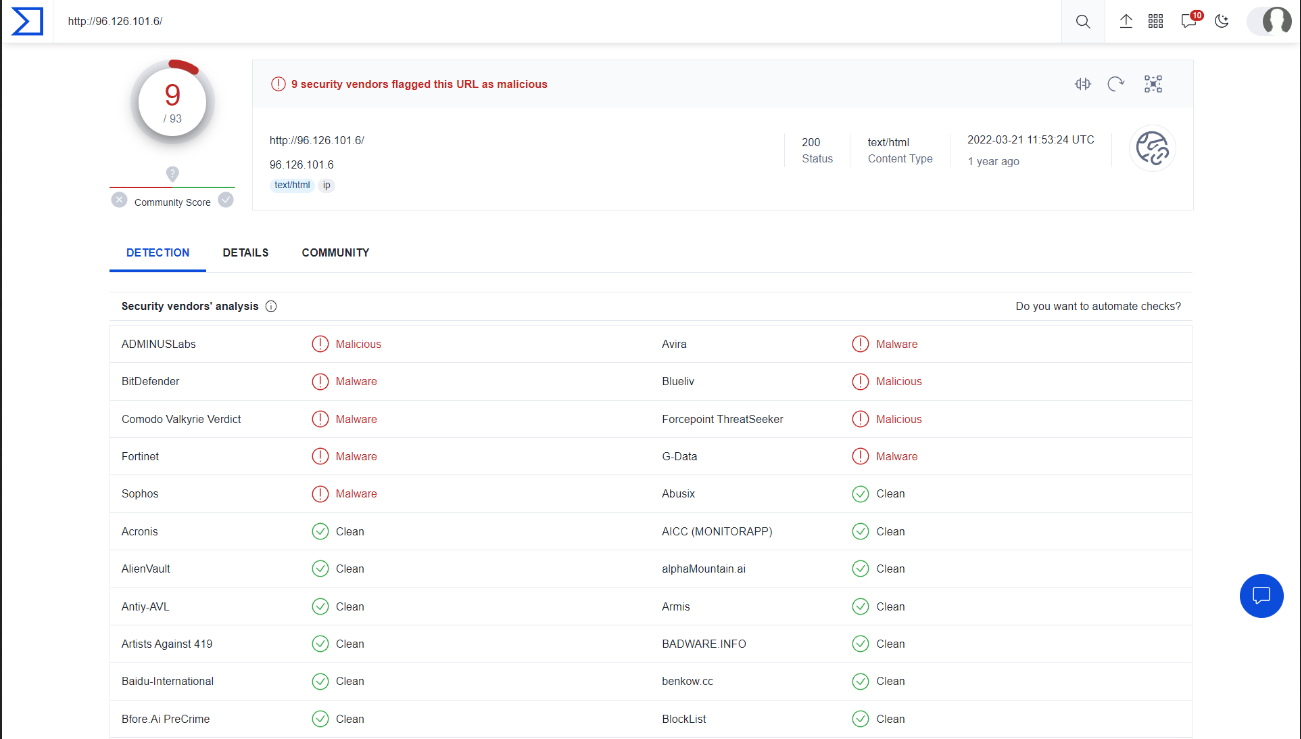Image resolution: width=1301 pixels, height=739 pixels.
Task: Select Armis vendor name
Action: (676, 606)
